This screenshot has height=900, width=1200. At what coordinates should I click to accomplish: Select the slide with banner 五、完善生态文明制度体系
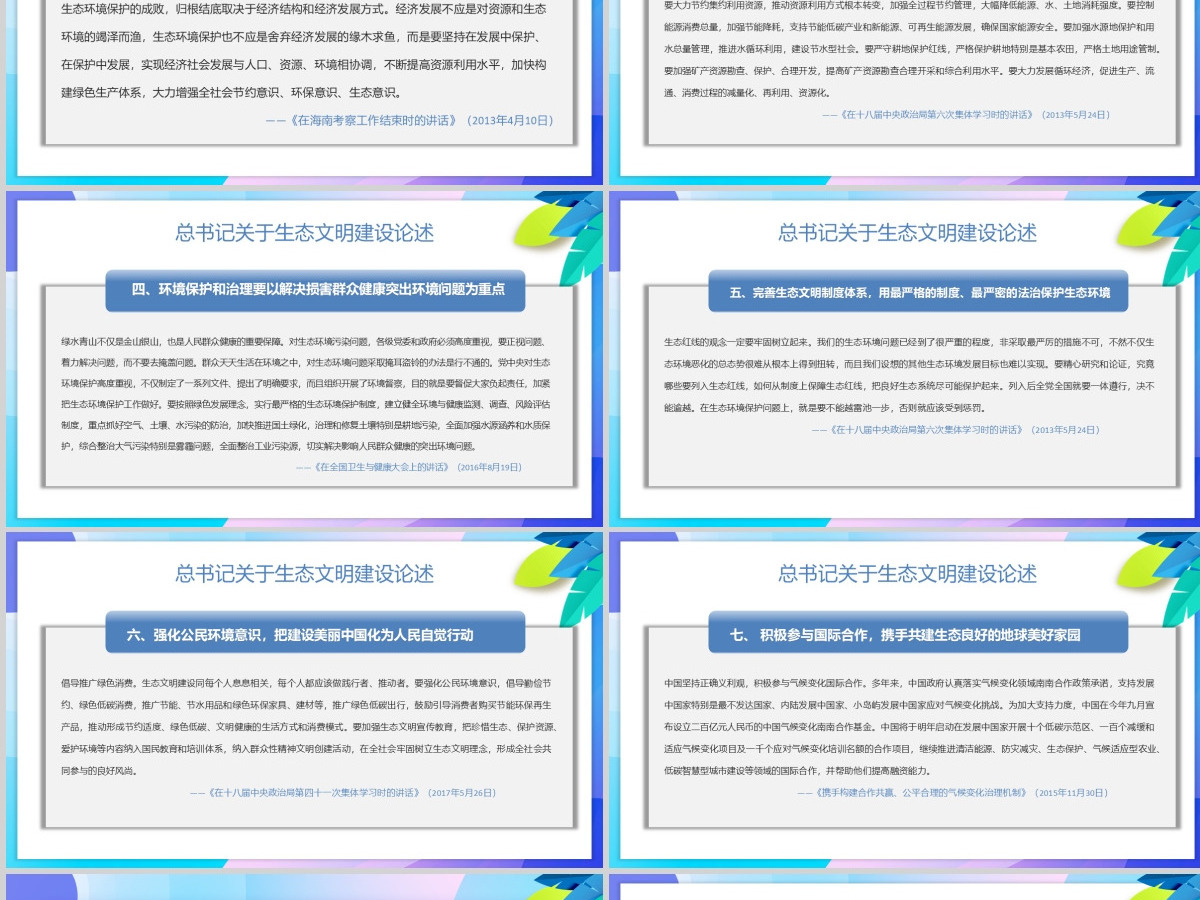[x=904, y=359]
